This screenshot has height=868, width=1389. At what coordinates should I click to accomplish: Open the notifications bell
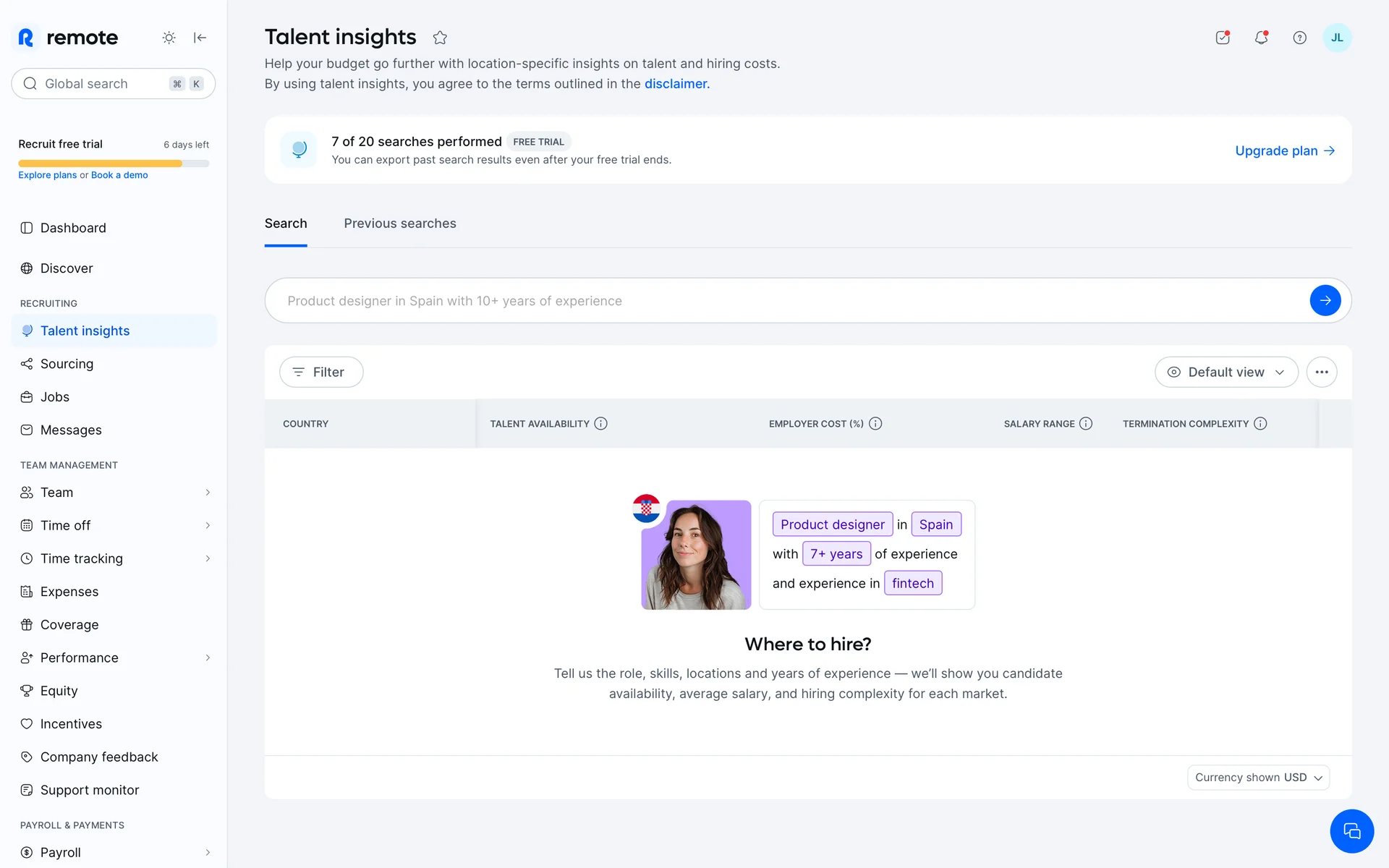pos(1261,38)
